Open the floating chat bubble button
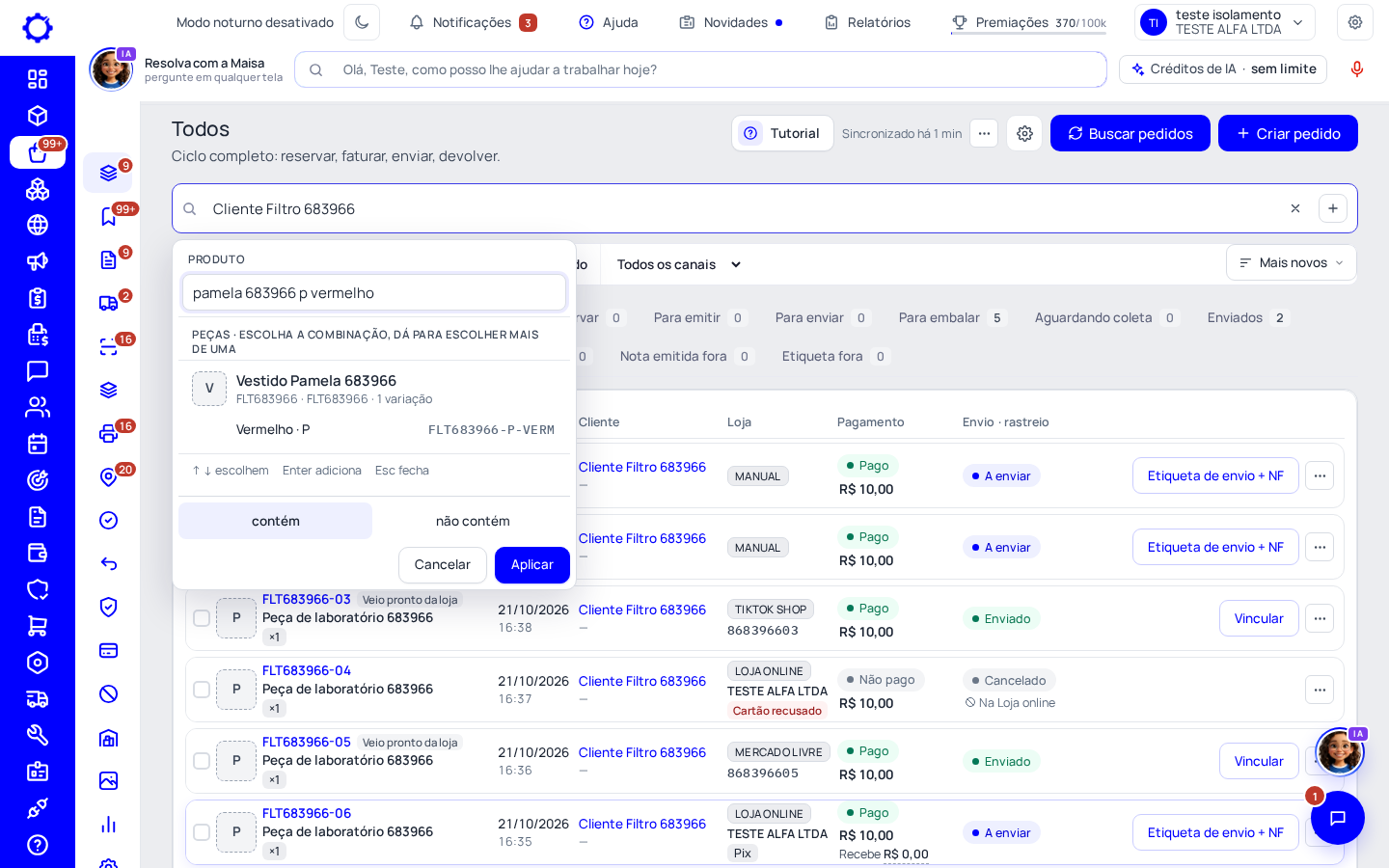Image resolution: width=1389 pixels, height=868 pixels. [x=1338, y=818]
